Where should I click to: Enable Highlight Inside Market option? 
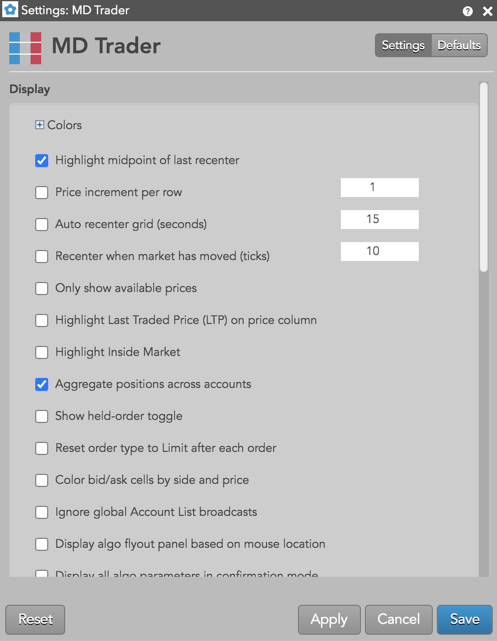42,352
